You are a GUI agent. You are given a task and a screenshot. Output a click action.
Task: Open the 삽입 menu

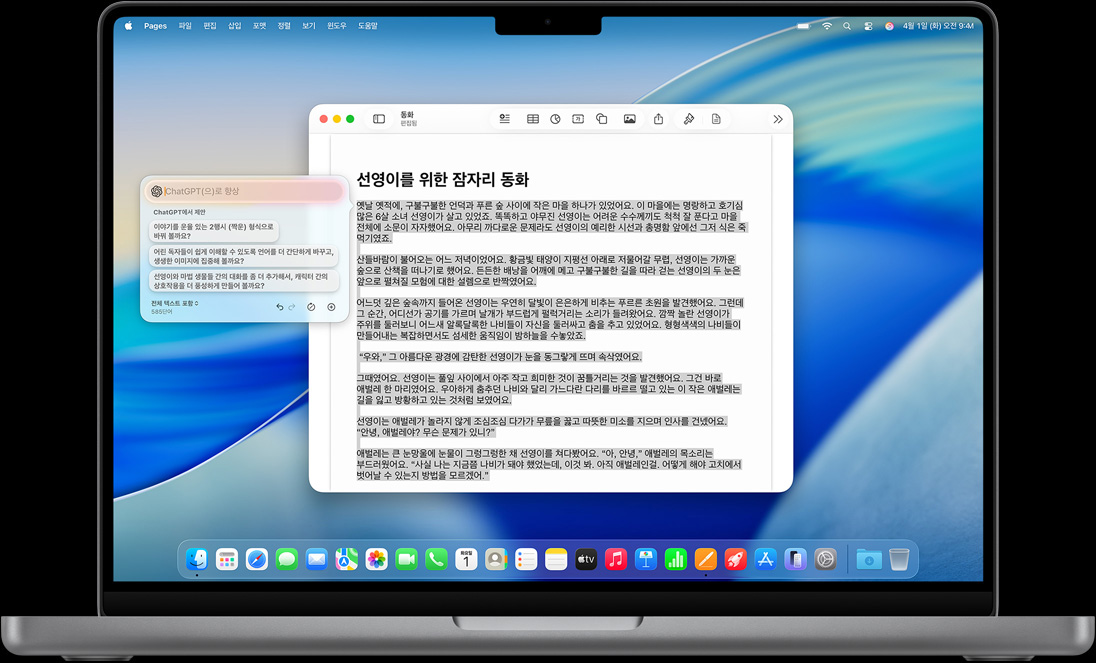pos(235,26)
